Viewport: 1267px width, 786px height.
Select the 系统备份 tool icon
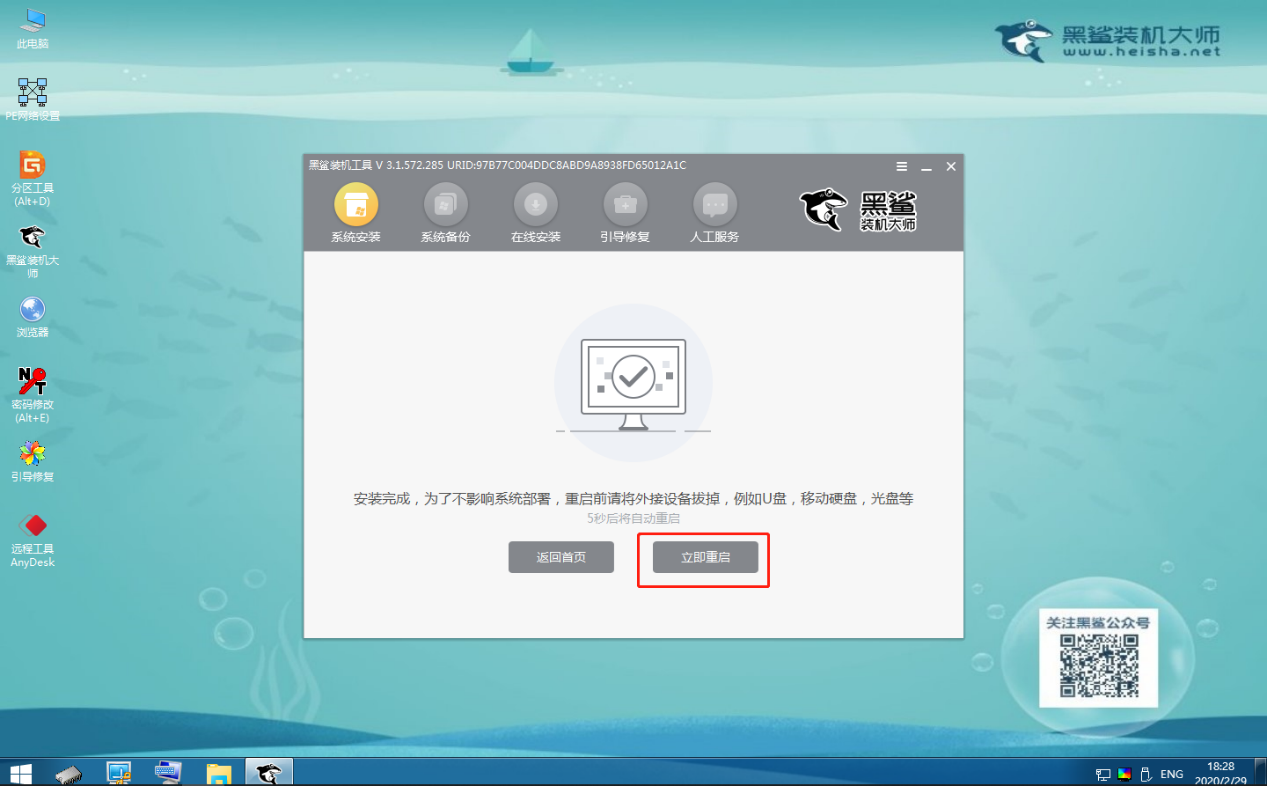coord(446,210)
